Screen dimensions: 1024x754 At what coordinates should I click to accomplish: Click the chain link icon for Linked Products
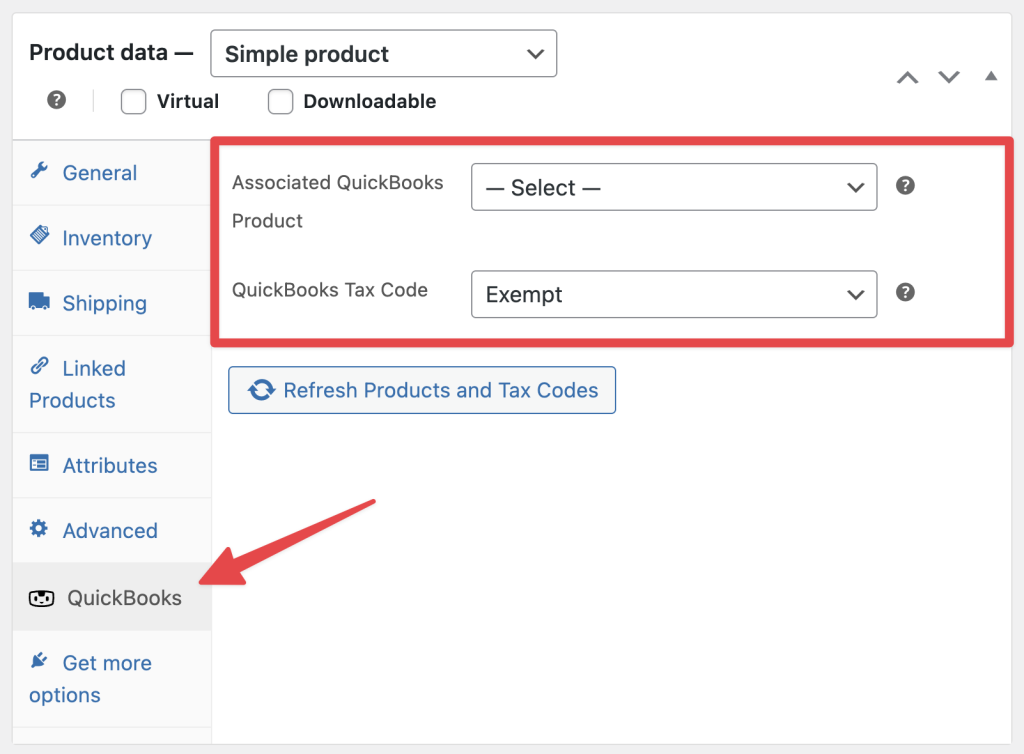pyautogui.click(x=38, y=368)
